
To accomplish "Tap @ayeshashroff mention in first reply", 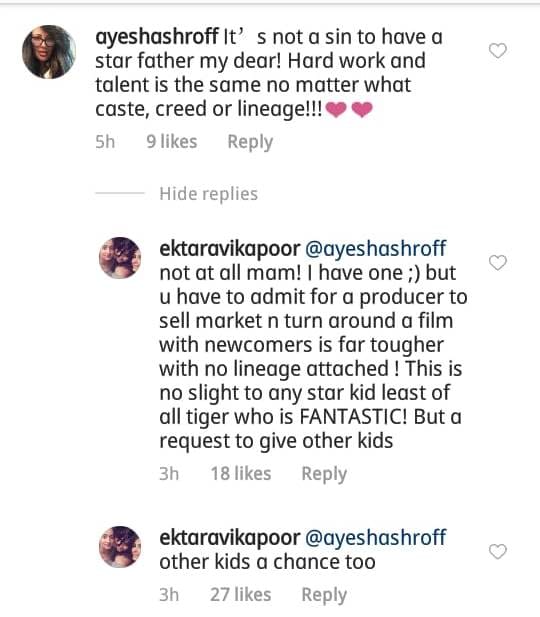I will (375, 249).
